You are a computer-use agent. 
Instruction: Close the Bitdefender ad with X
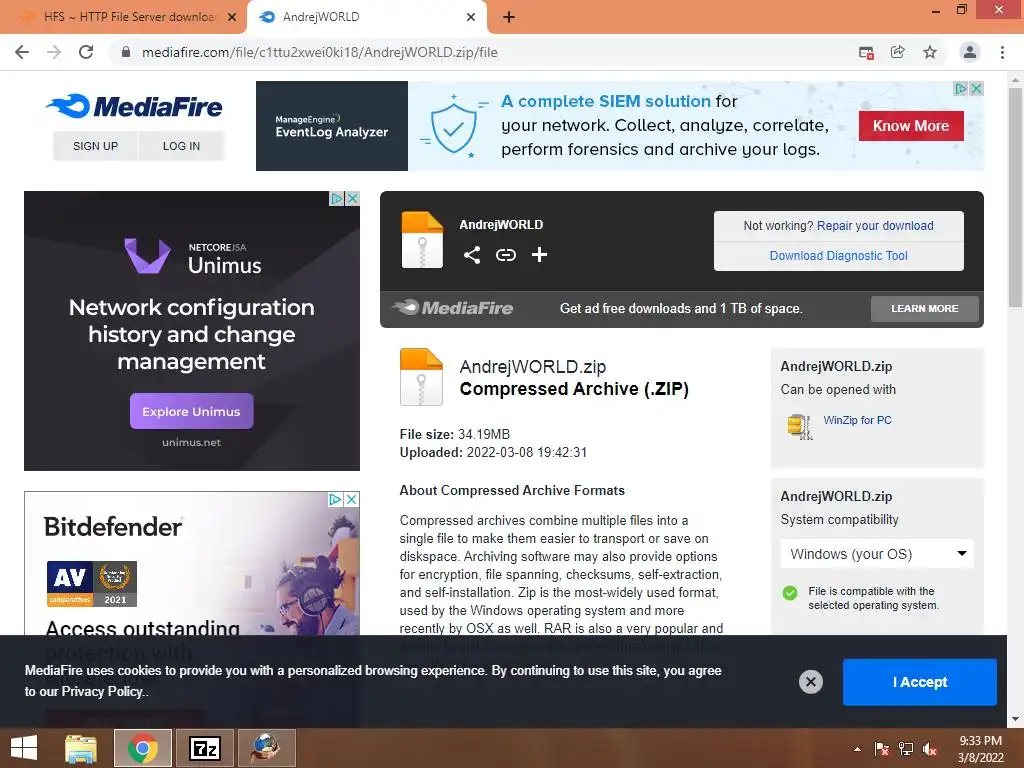(x=351, y=499)
